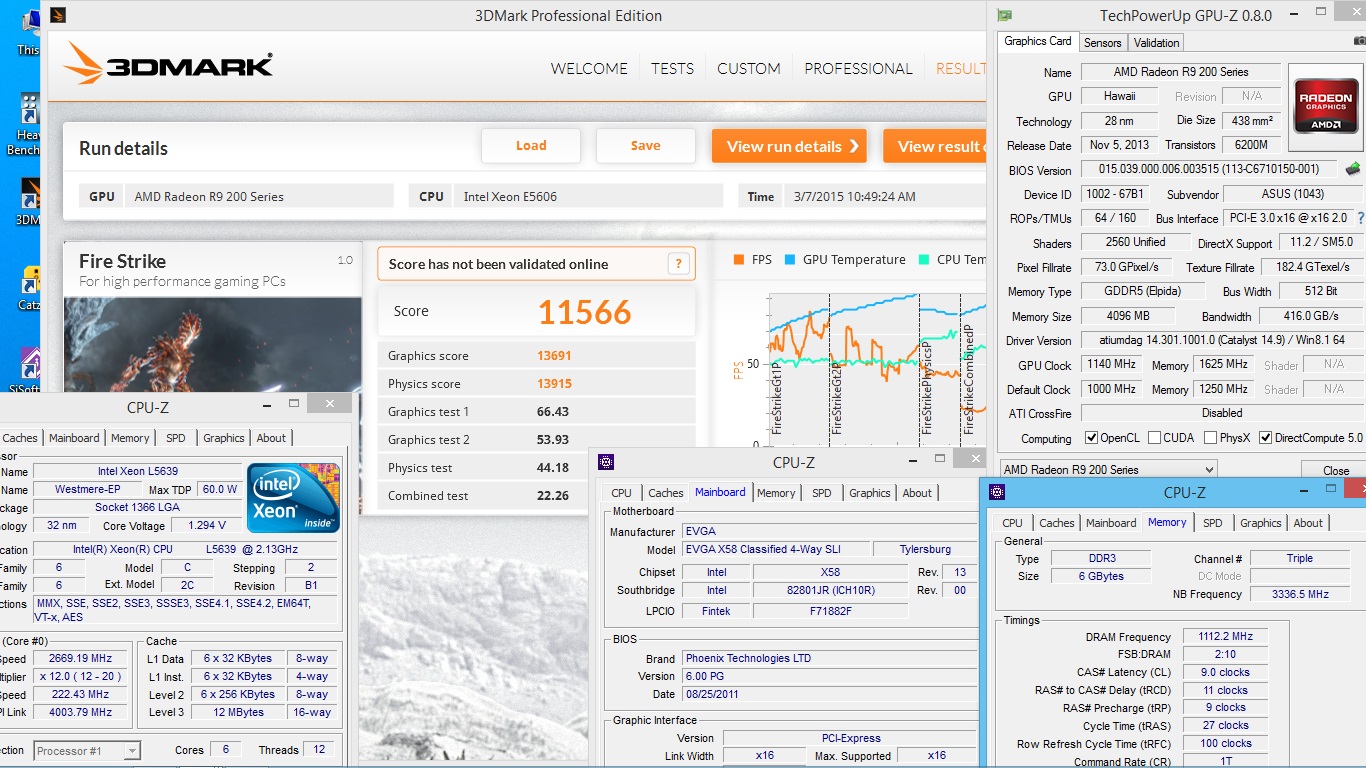Switch to the Sensors tab in GPU-Z
1366x768 pixels.
click(1103, 42)
